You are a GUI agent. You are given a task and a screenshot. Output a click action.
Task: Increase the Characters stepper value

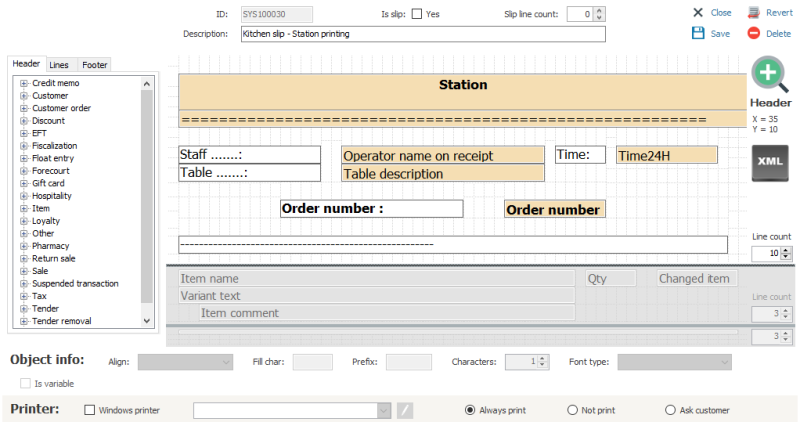coord(543,358)
